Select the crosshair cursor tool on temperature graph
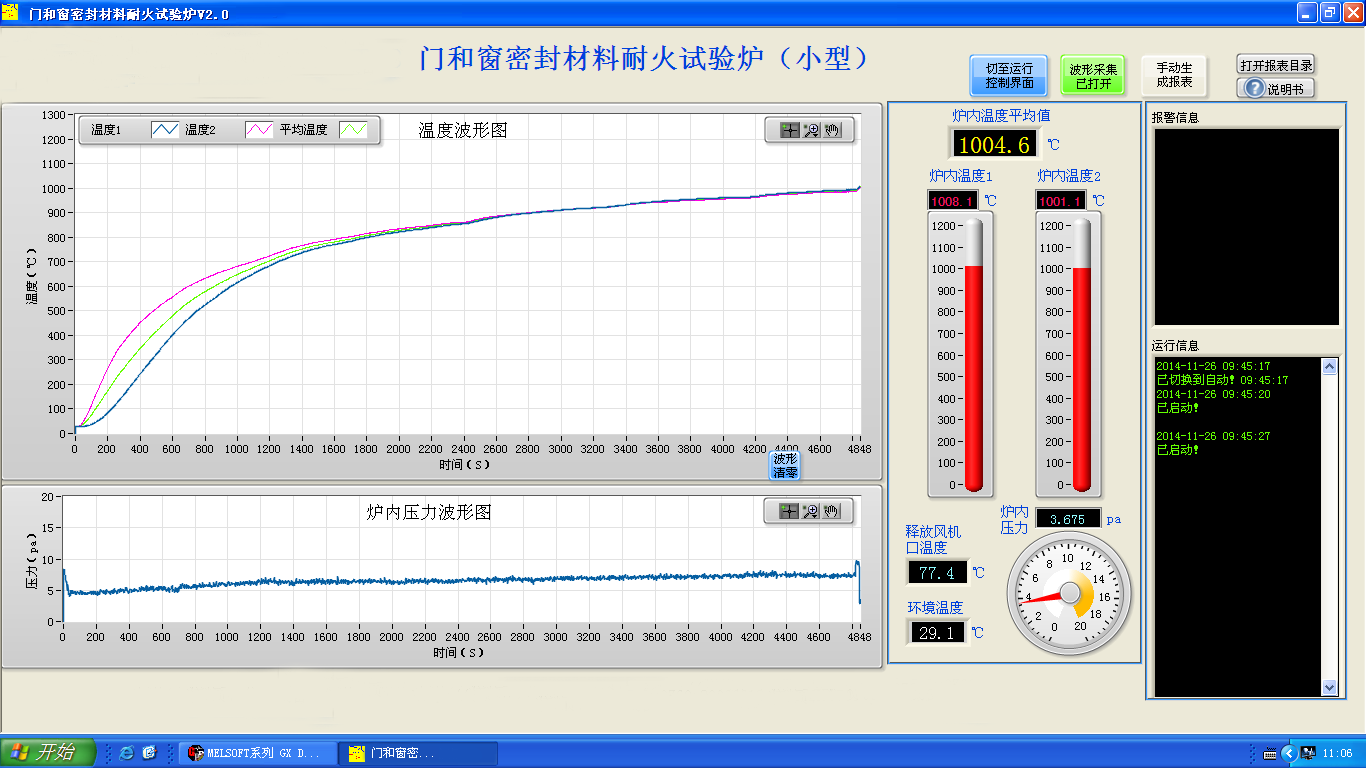This screenshot has height=768, width=1366. pos(790,130)
